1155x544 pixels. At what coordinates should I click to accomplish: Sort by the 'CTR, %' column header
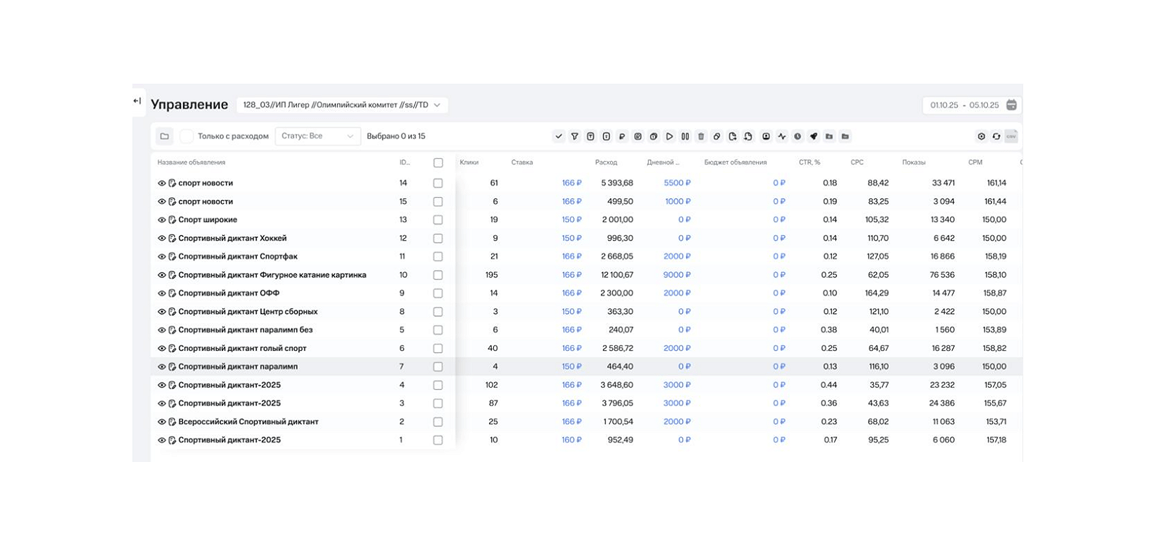[x=809, y=162]
